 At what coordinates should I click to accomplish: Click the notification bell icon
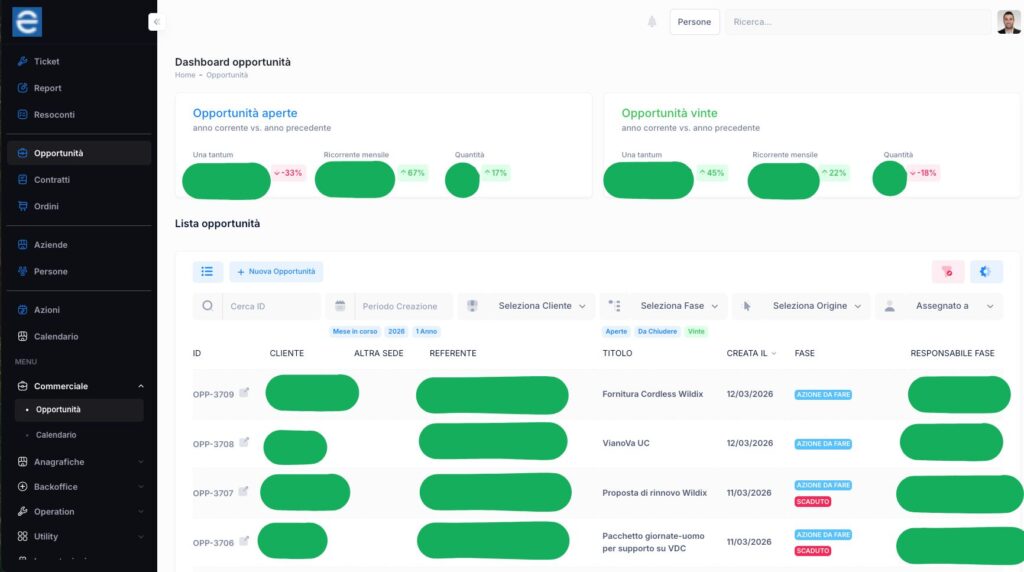[652, 22]
